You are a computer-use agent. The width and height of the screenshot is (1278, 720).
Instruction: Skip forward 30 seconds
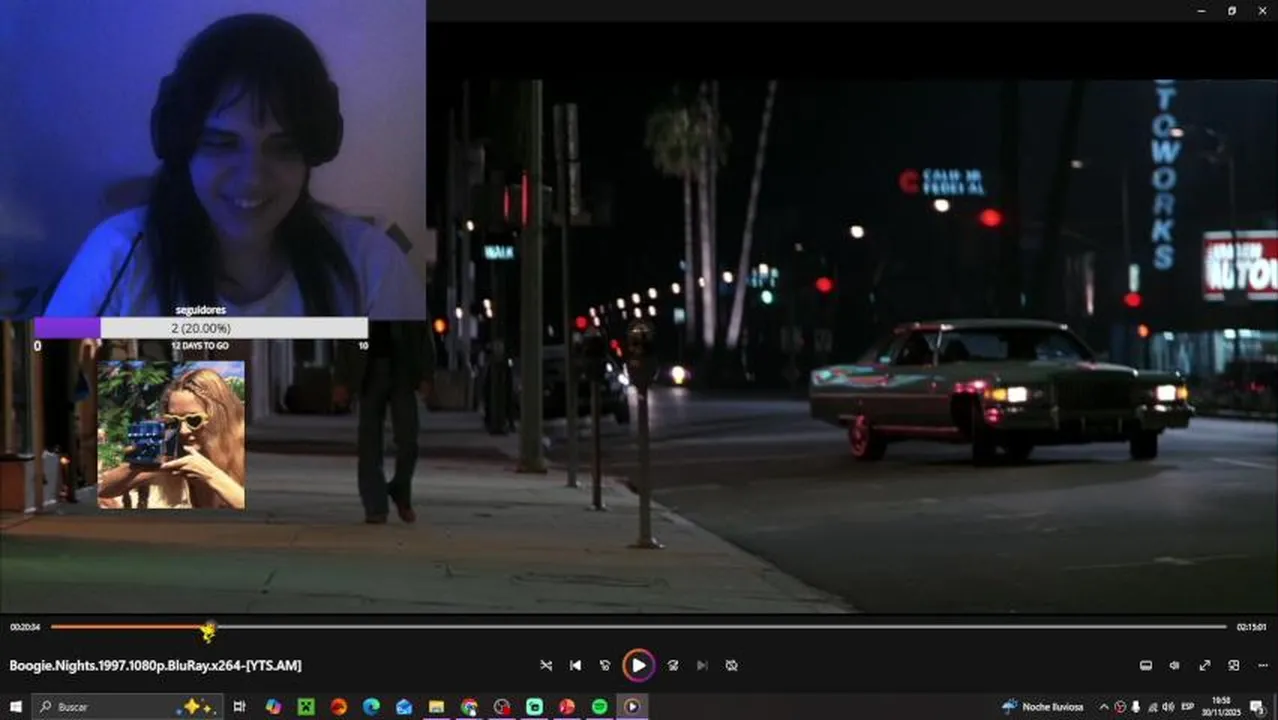click(673, 665)
